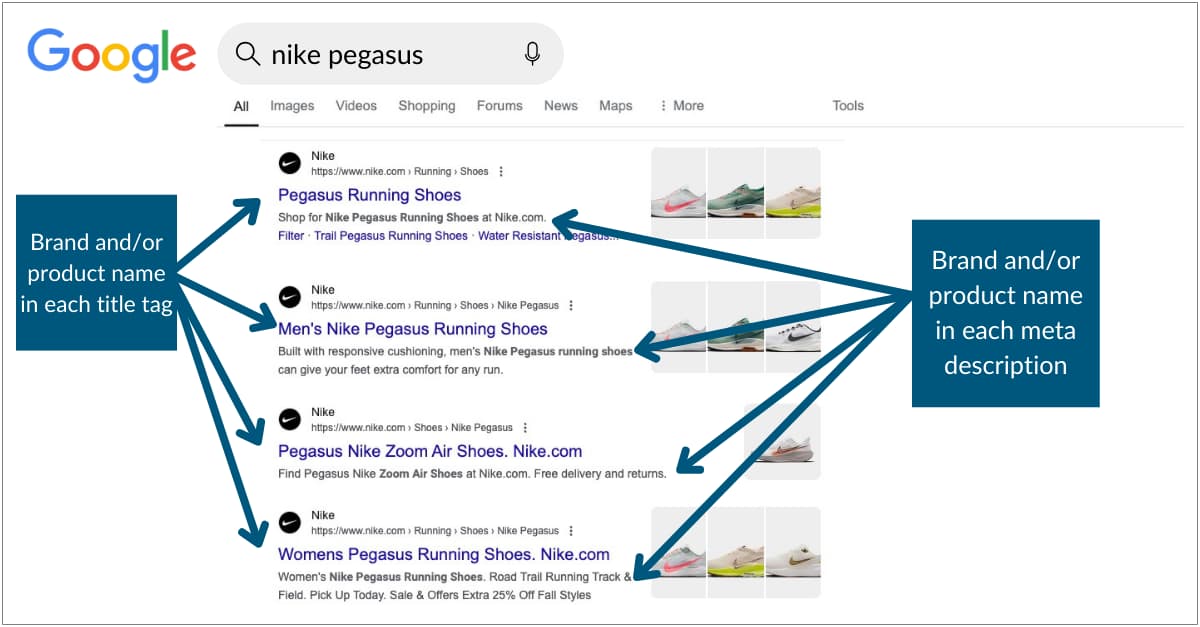Click the magnifying glass search icon
The height and width of the screenshot is (627, 1200).
tap(247, 54)
